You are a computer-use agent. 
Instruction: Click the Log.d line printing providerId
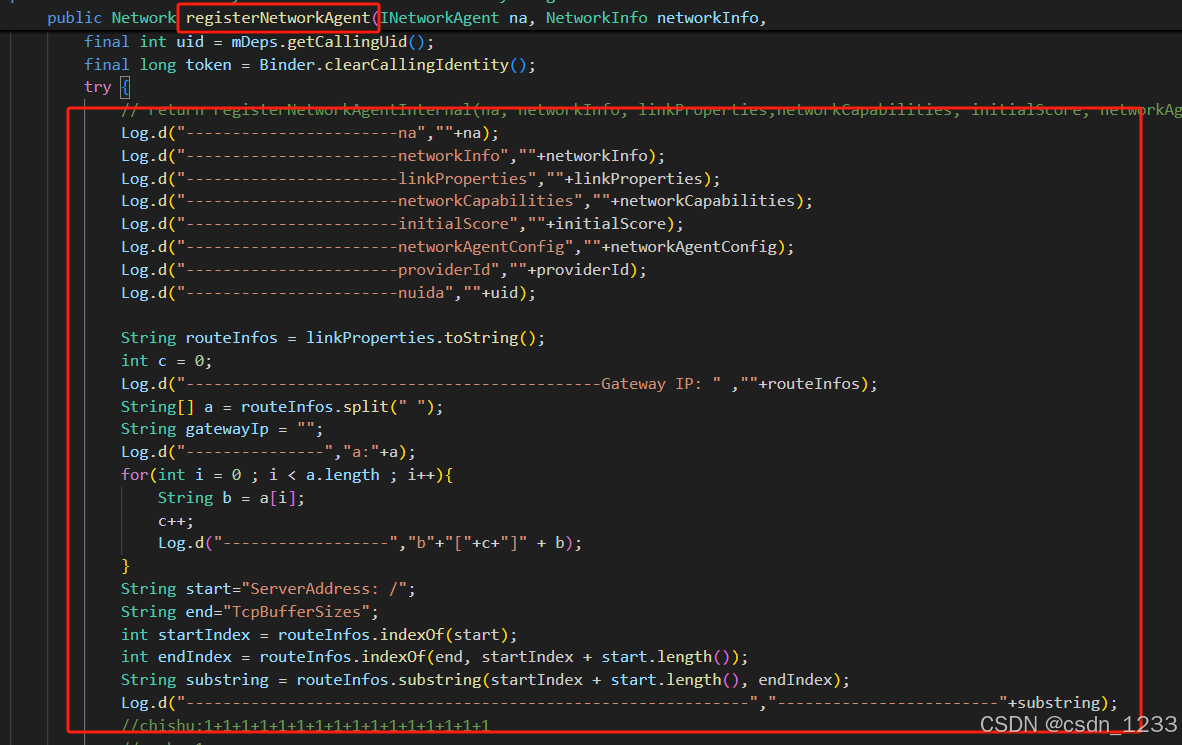tap(384, 270)
